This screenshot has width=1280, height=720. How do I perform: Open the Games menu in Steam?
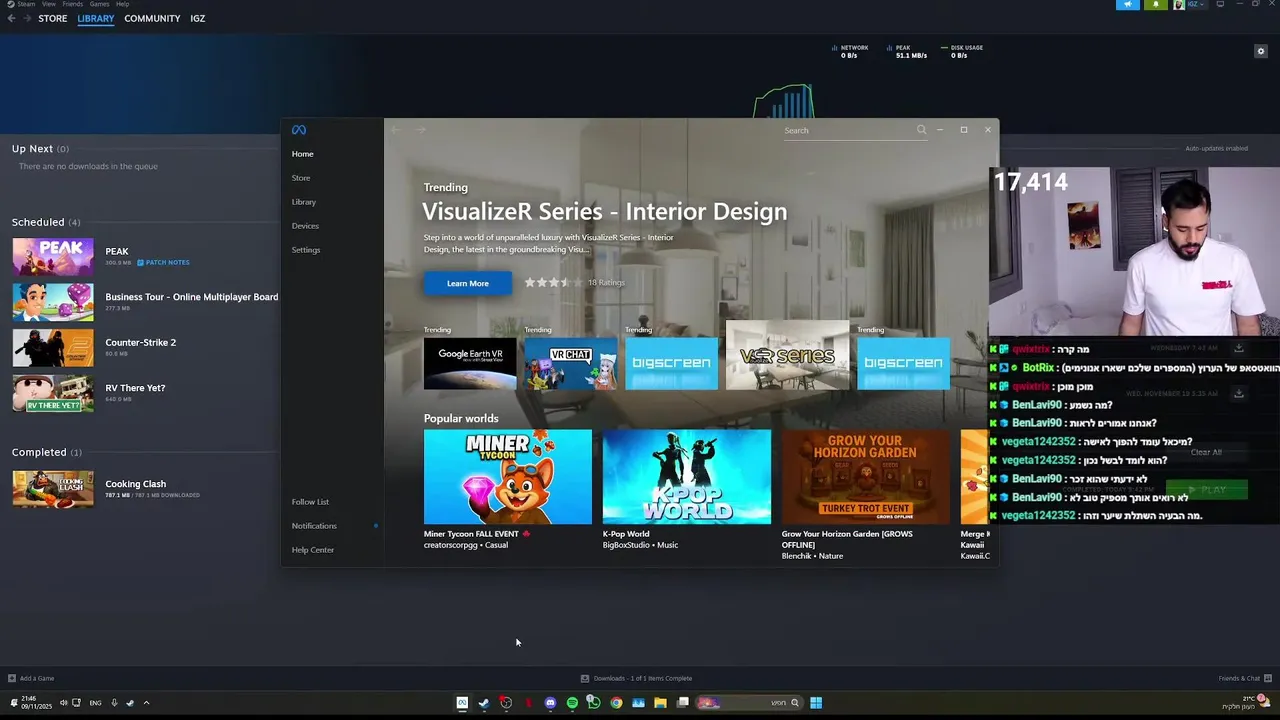click(100, 4)
